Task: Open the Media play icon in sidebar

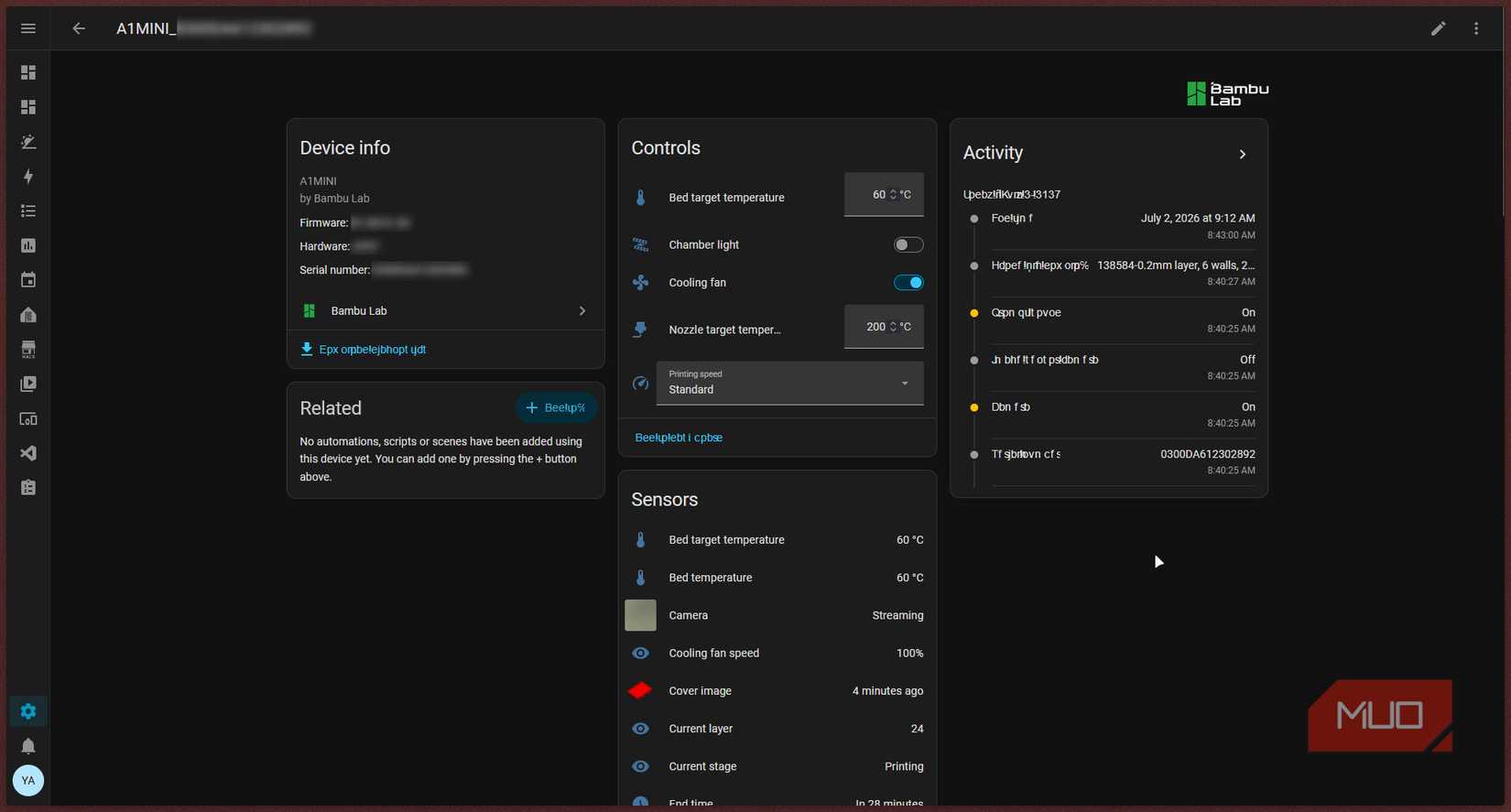Action: pyautogui.click(x=28, y=384)
